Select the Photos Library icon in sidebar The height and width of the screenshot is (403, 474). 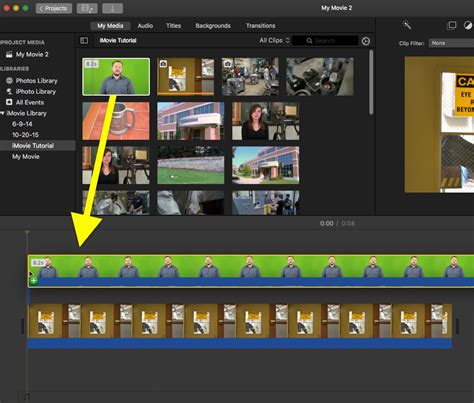(9, 80)
